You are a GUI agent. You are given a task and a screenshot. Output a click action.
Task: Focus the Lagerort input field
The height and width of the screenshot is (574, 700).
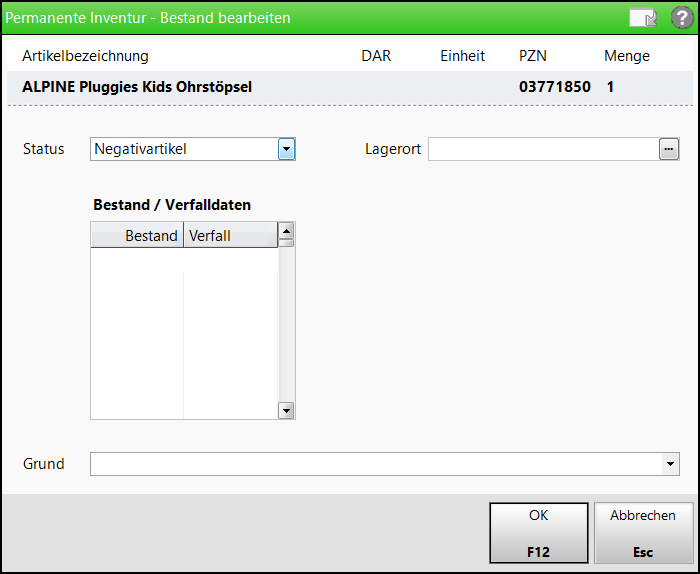pyautogui.click(x=544, y=149)
